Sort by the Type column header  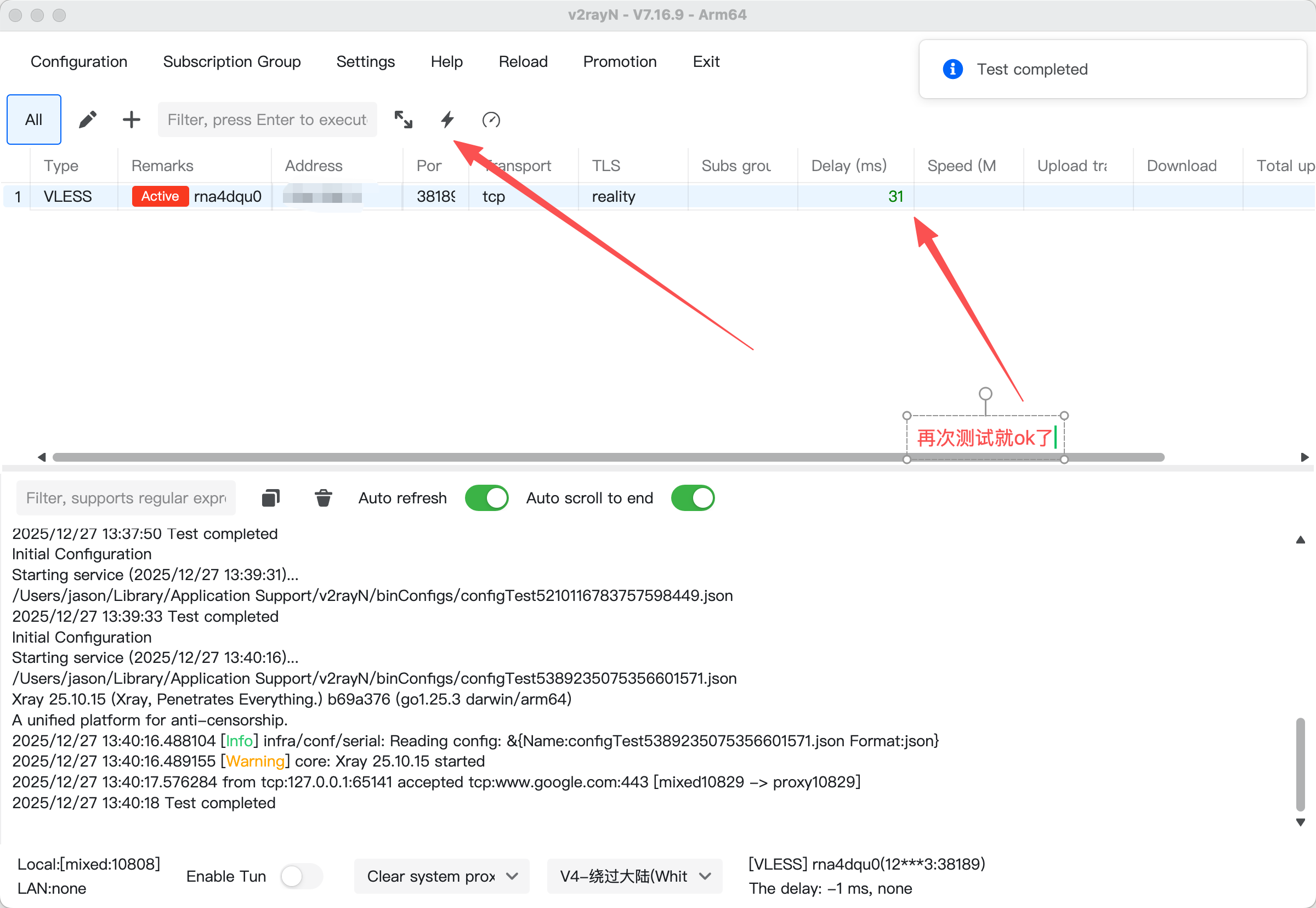coord(74,166)
